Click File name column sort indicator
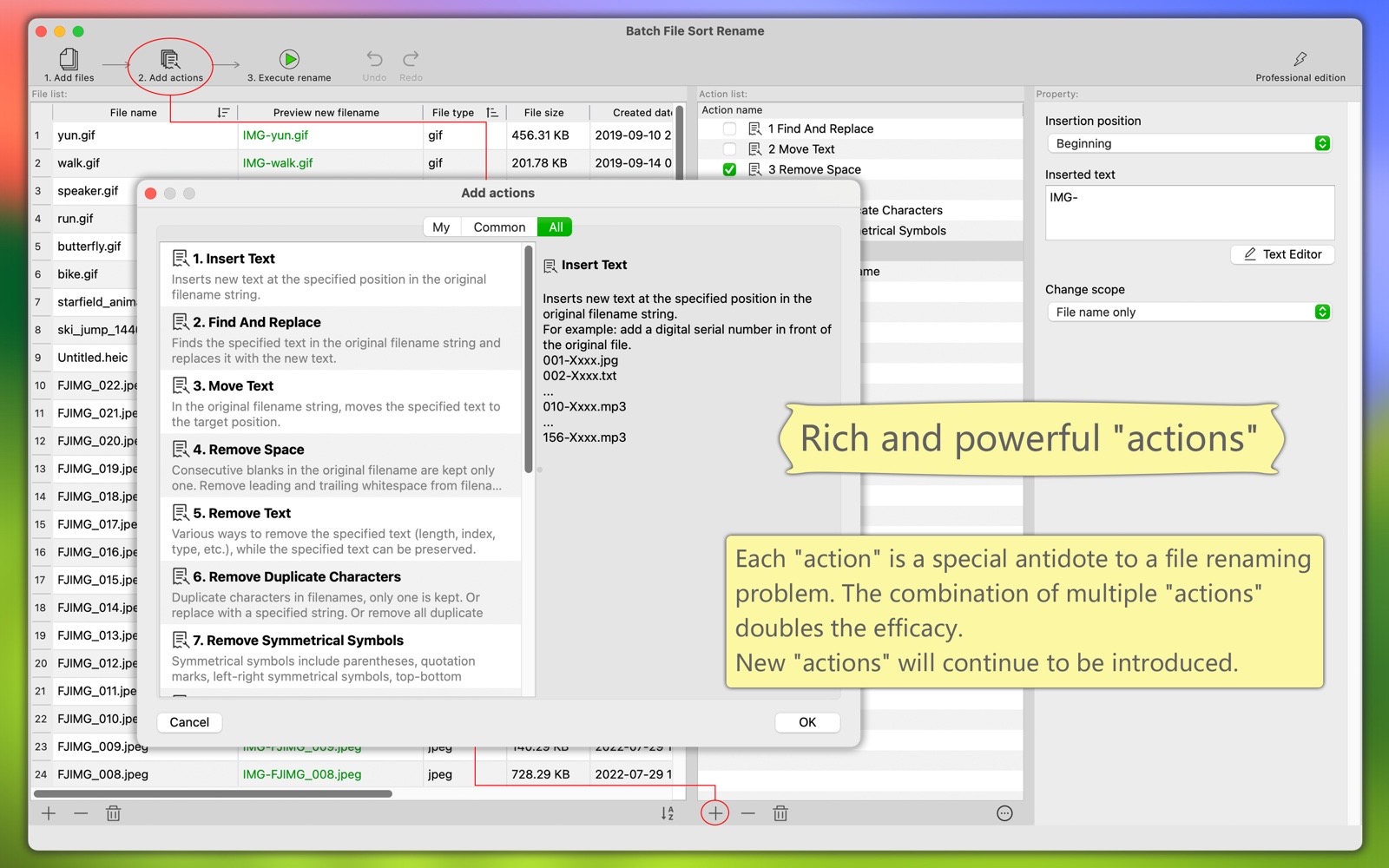The image size is (1389, 868). point(223,113)
